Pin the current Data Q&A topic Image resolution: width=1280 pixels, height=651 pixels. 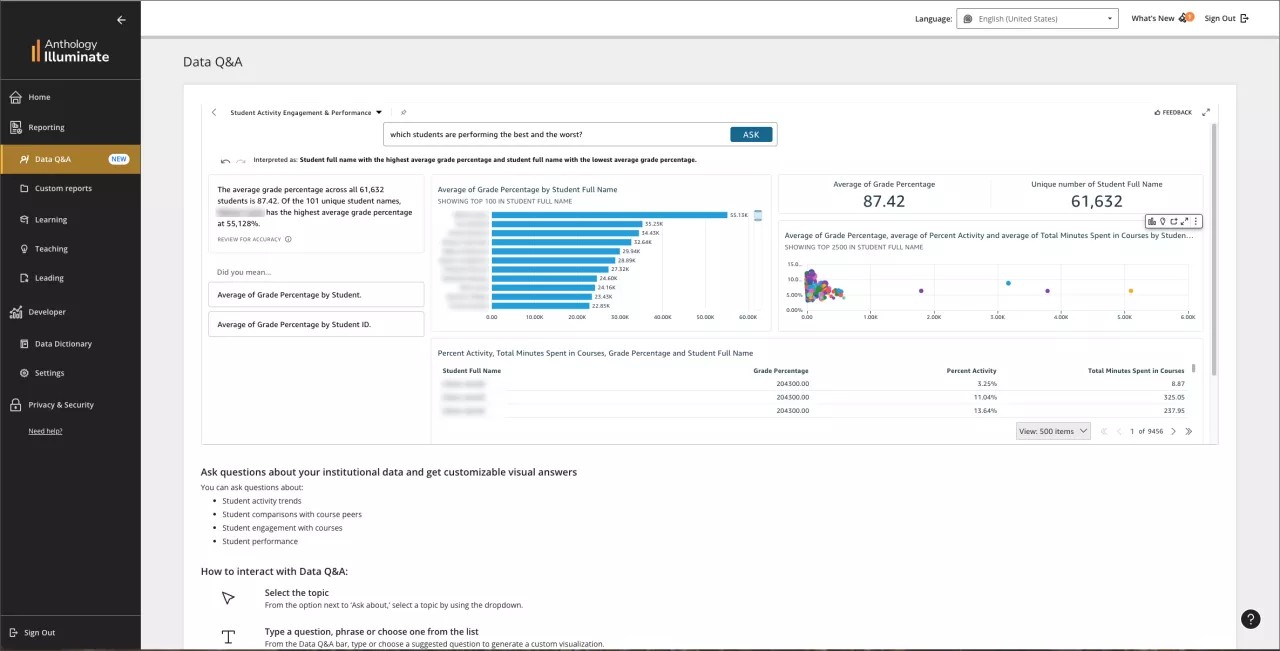pos(403,113)
